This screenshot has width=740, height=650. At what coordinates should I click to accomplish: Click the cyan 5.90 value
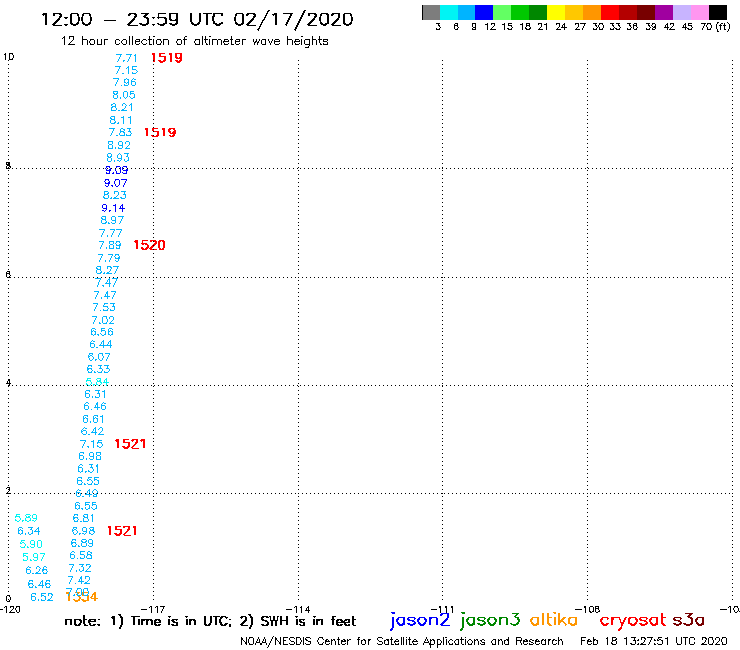(x=31, y=545)
